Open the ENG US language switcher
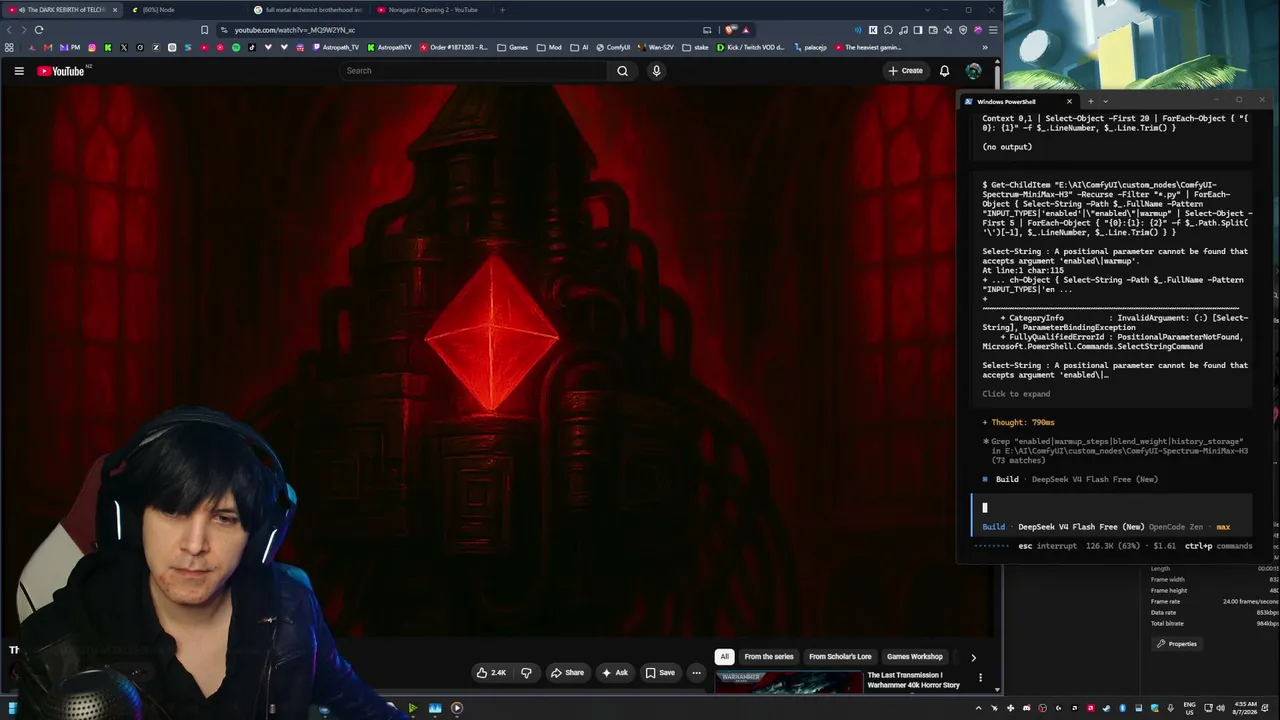The width and height of the screenshot is (1280, 720). coord(1189,708)
